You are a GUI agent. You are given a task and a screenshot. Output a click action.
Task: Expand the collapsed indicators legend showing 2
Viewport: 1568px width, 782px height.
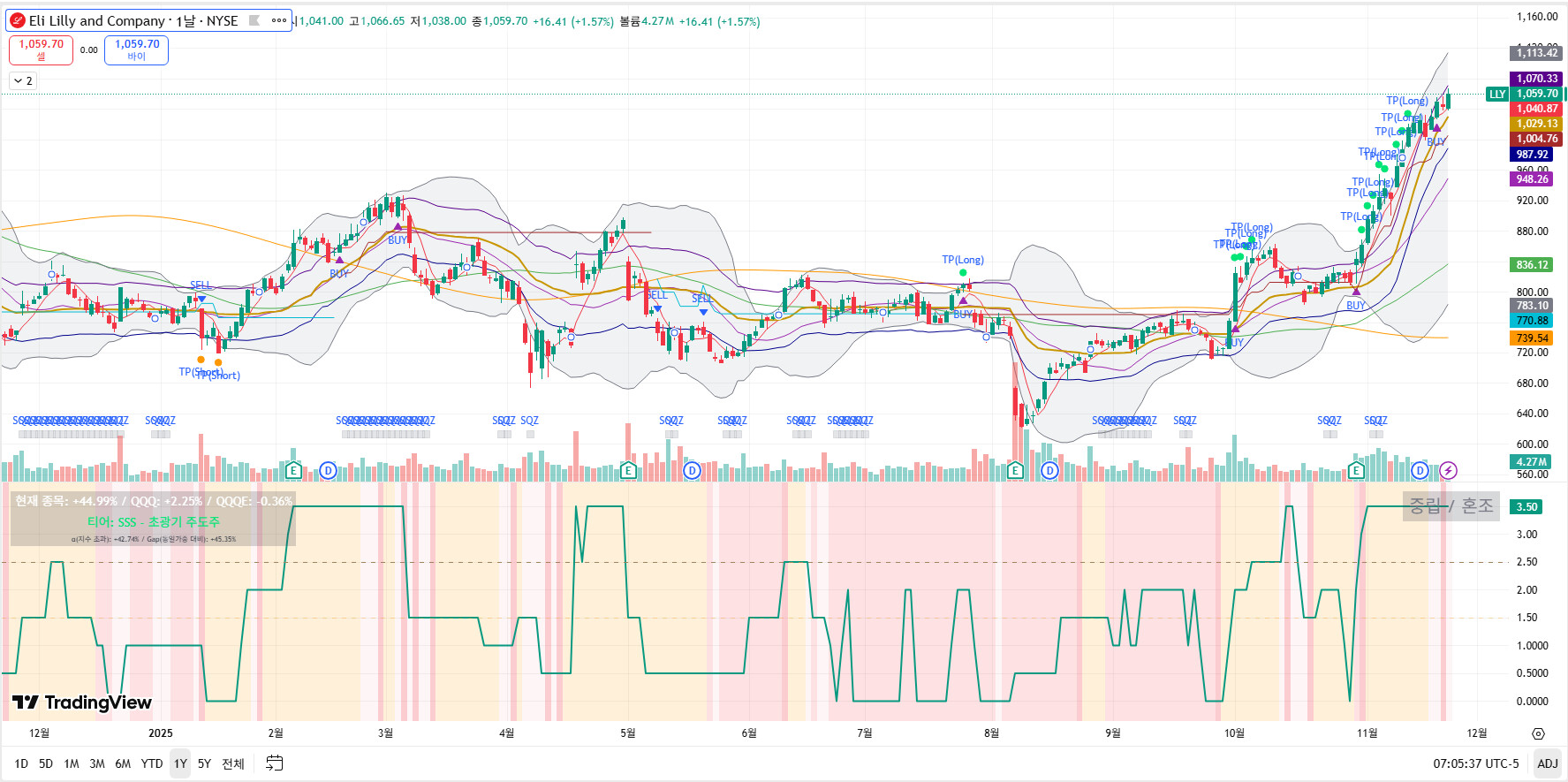pos(23,80)
